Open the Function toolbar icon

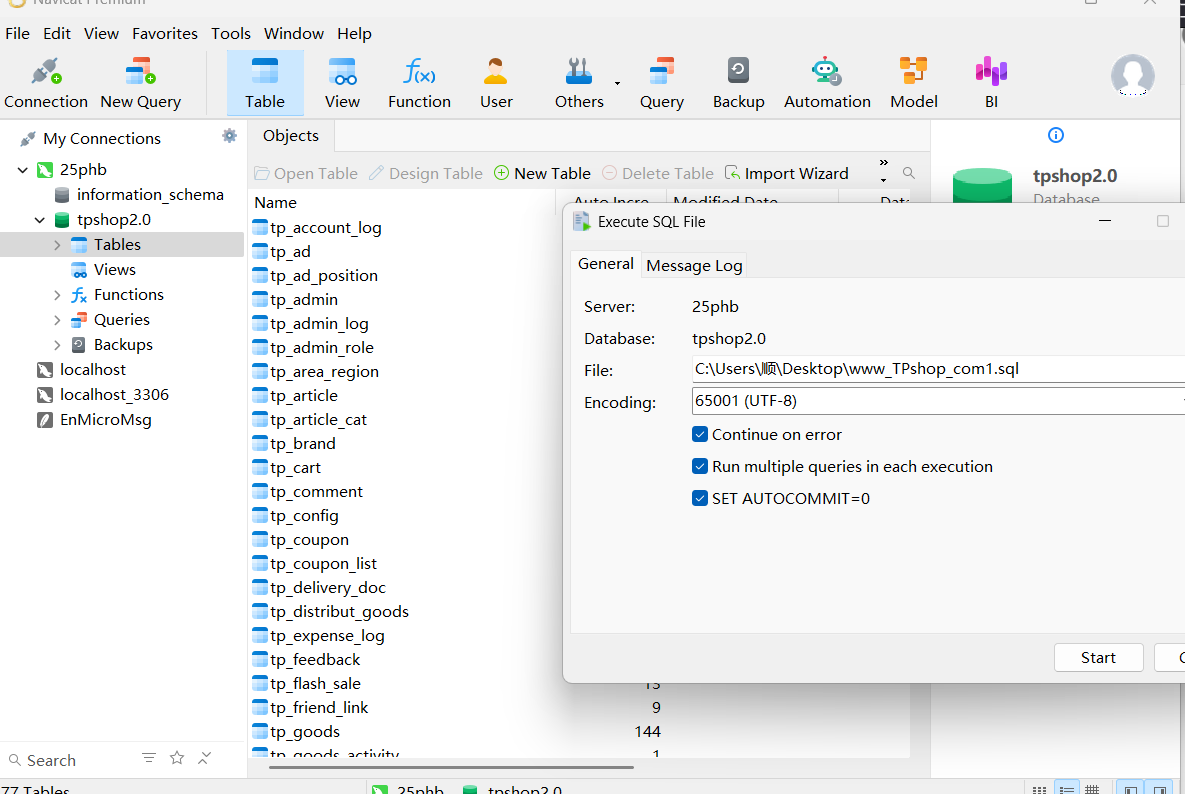tap(419, 83)
